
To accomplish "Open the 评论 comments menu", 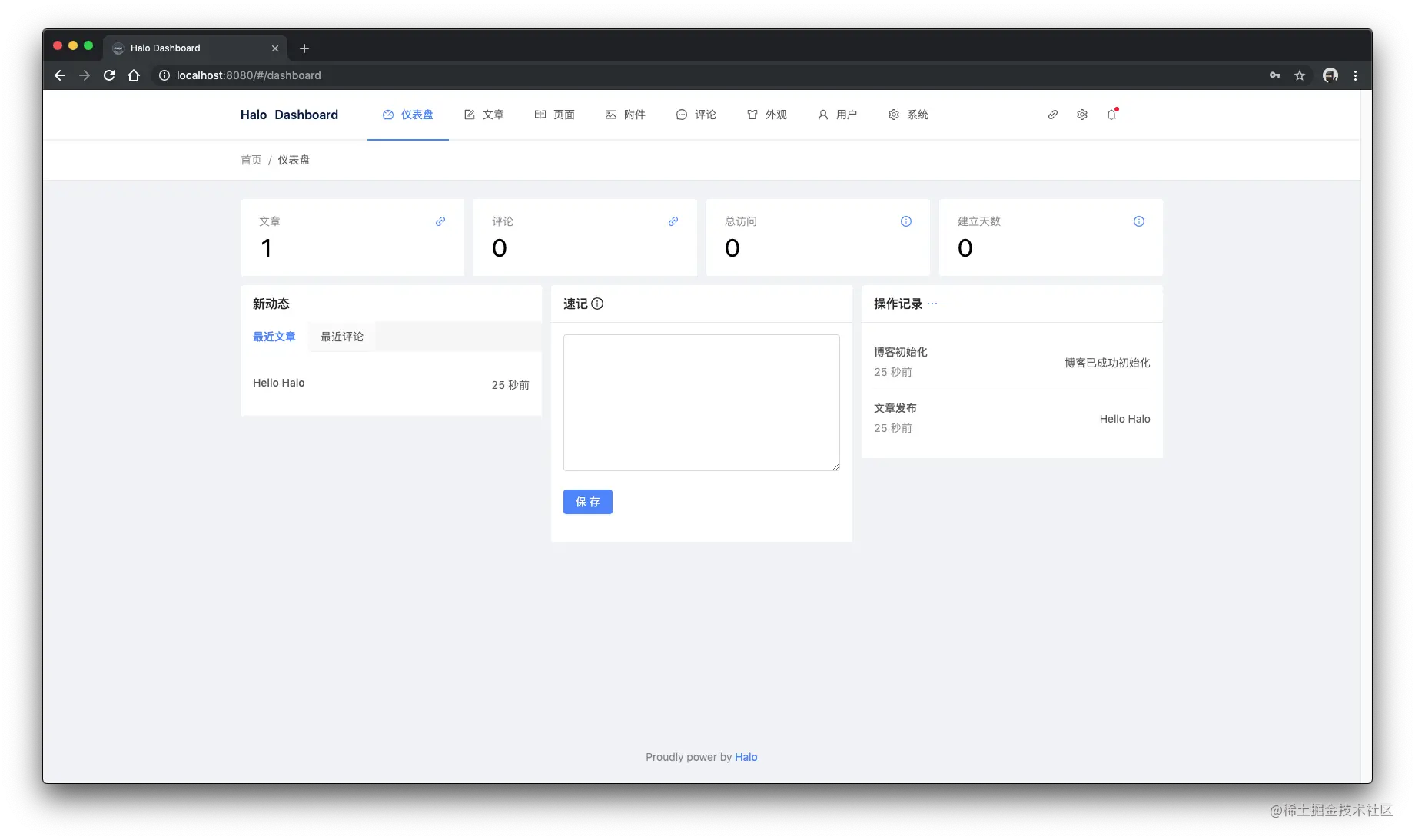I will 696,115.
